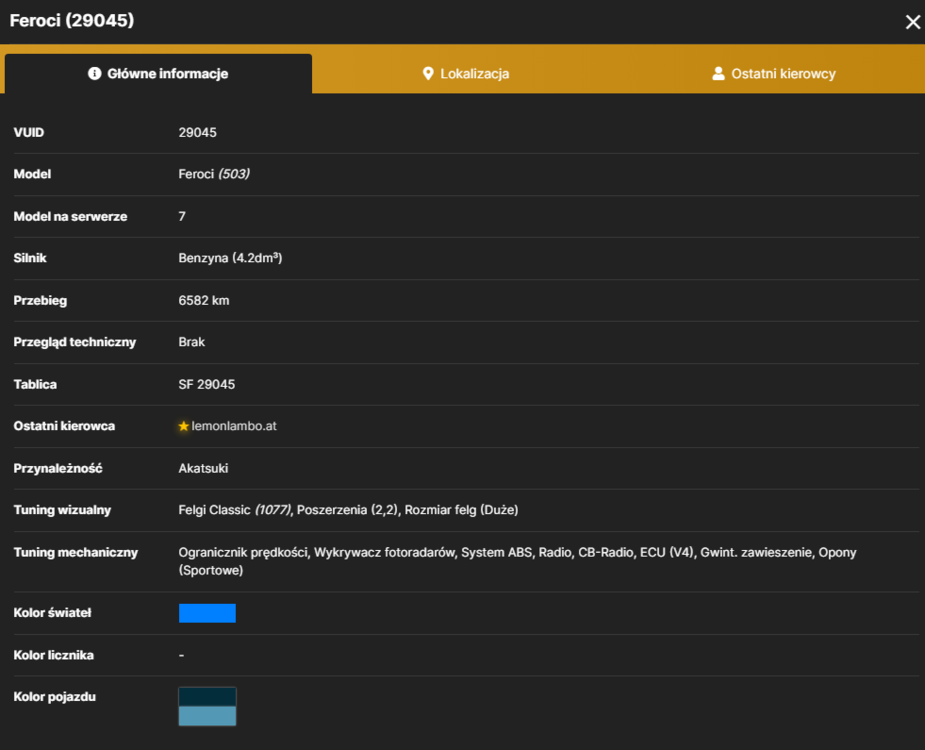Click the Przynależność row label
This screenshot has height=750, width=925.
(58, 469)
